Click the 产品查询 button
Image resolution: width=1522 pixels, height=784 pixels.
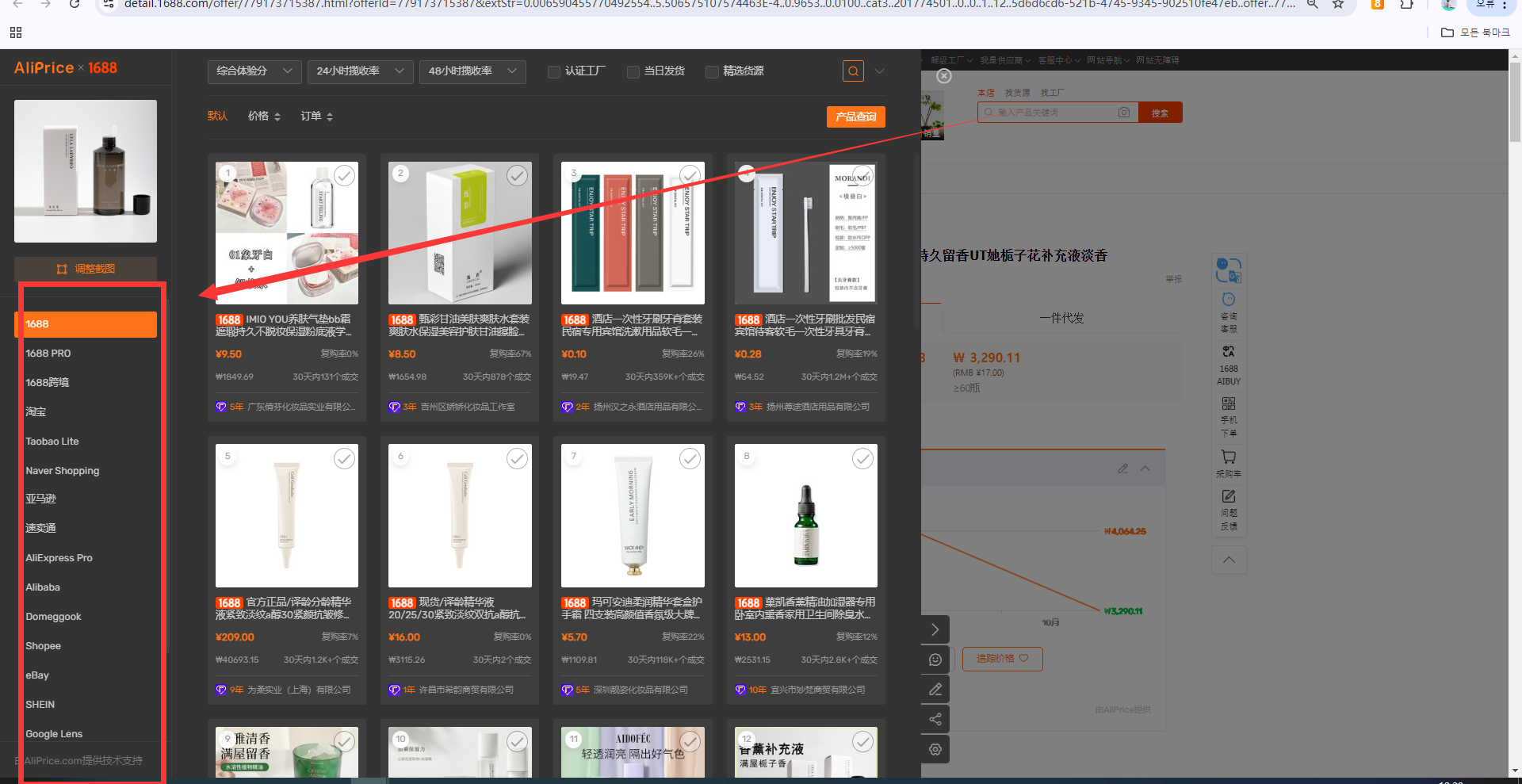coord(856,117)
